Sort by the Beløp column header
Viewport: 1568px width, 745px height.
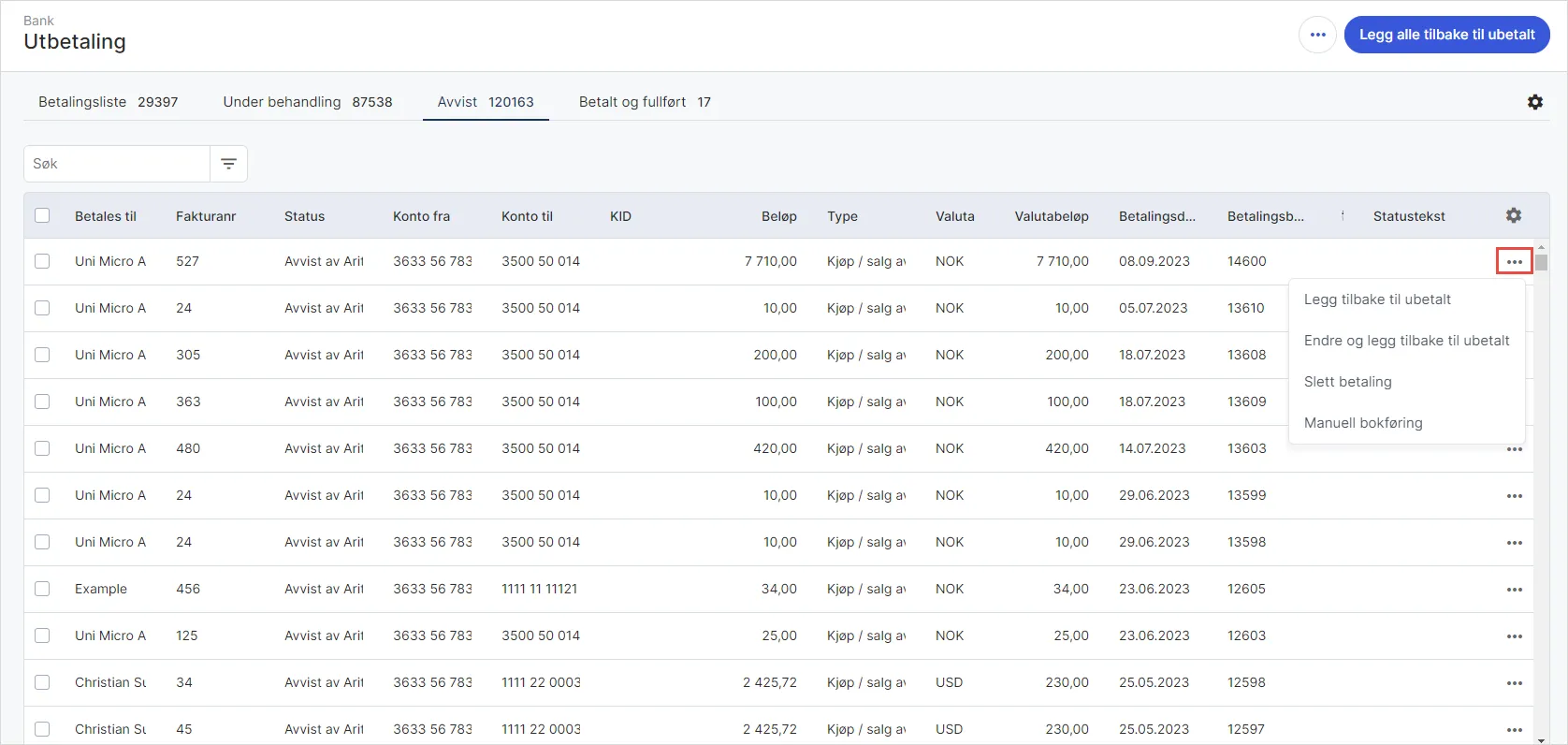coord(778,216)
